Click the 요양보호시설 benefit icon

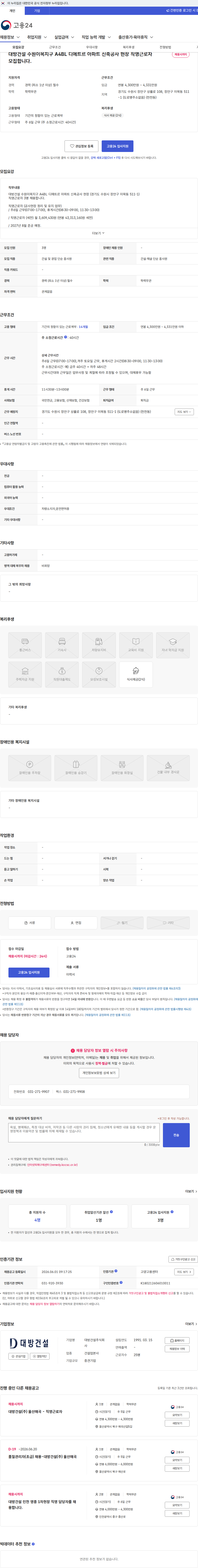click(x=99, y=674)
